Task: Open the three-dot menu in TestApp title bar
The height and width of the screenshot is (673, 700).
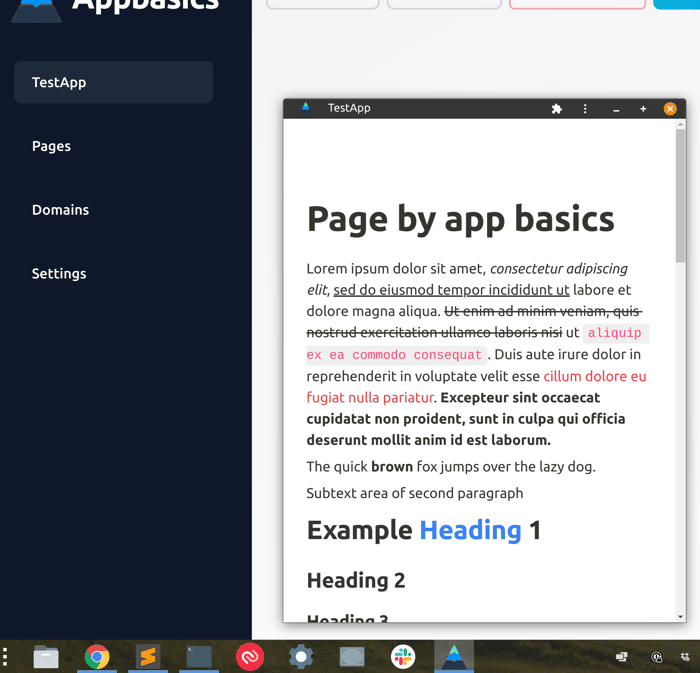Action: point(585,108)
